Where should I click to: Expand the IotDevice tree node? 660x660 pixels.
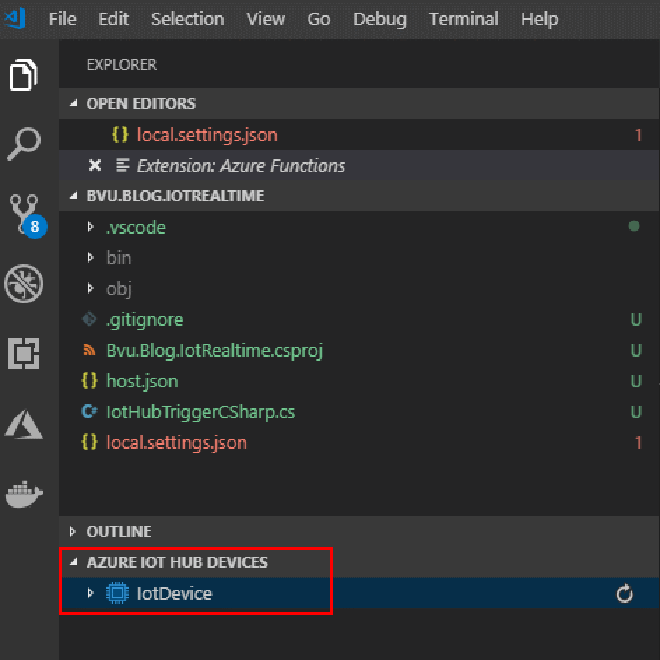[91, 594]
